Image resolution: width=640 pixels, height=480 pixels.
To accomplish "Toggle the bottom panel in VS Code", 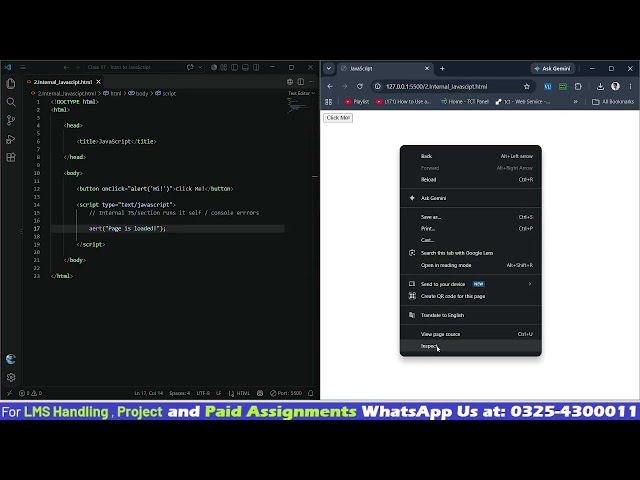I will pos(245,67).
